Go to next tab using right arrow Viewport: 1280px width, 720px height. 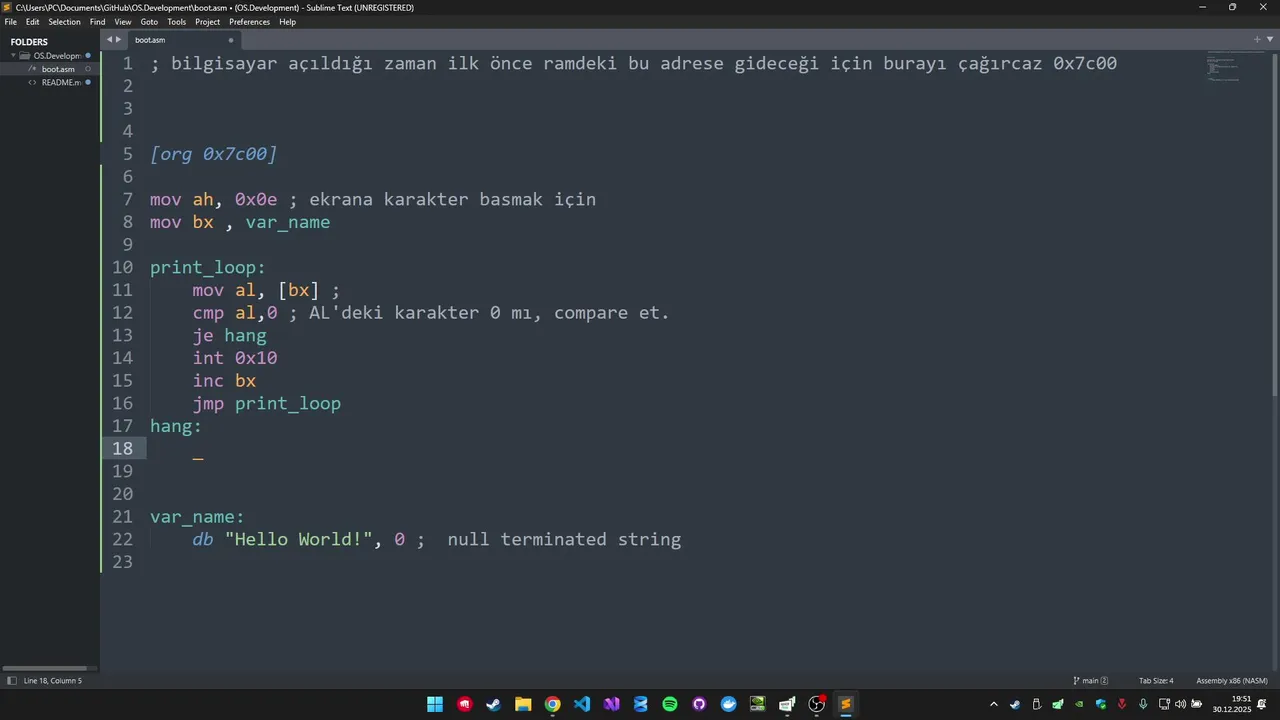[x=118, y=40]
